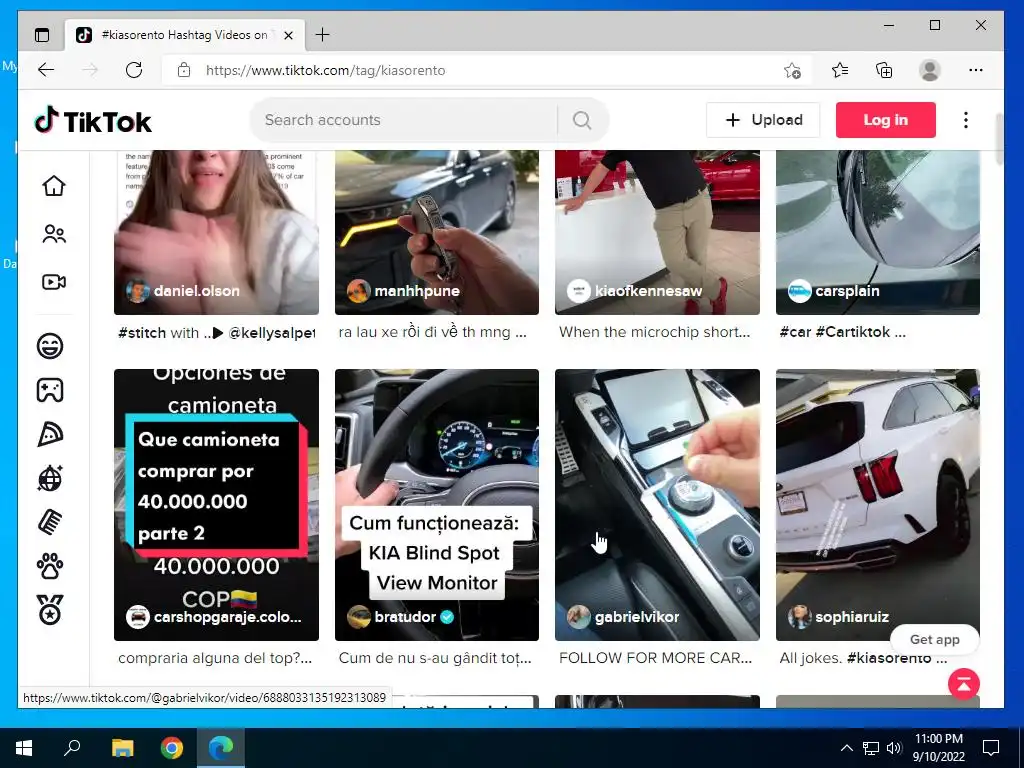Open the TikTok home feed icon

pyautogui.click(x=54, y=185)
